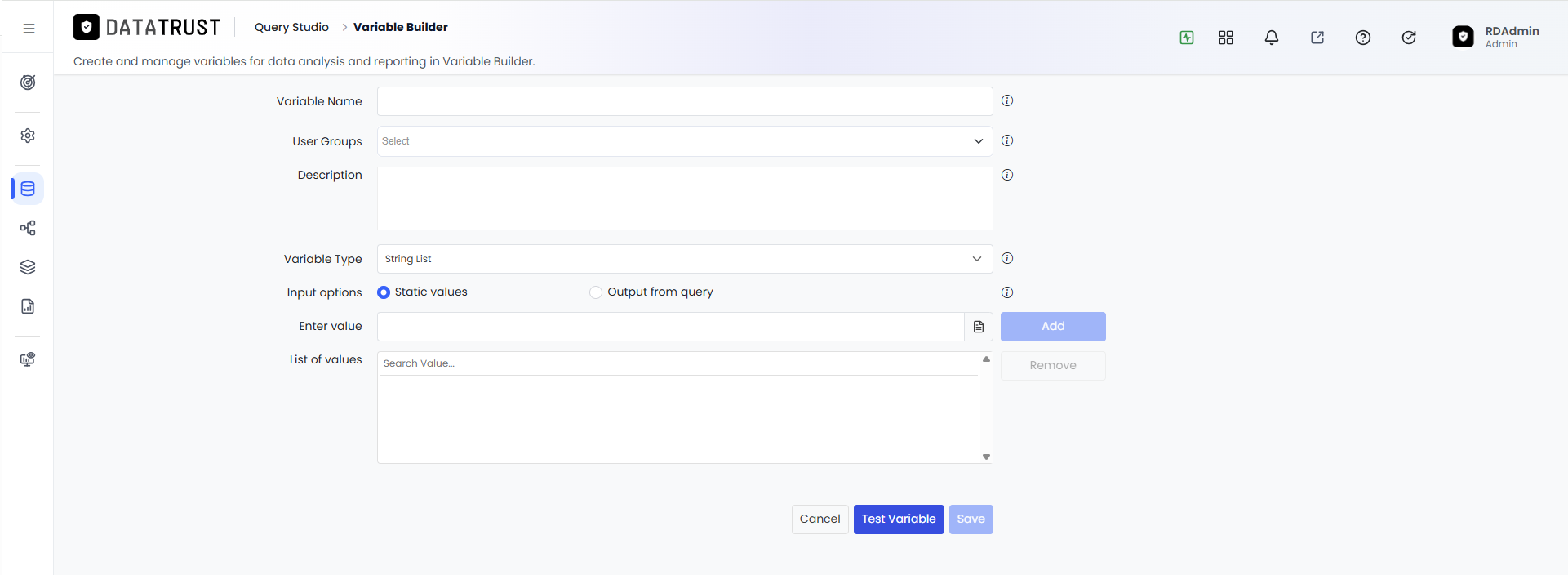Focus the Description text area
Screen dimensions: 1568x575
pos(685,198)
